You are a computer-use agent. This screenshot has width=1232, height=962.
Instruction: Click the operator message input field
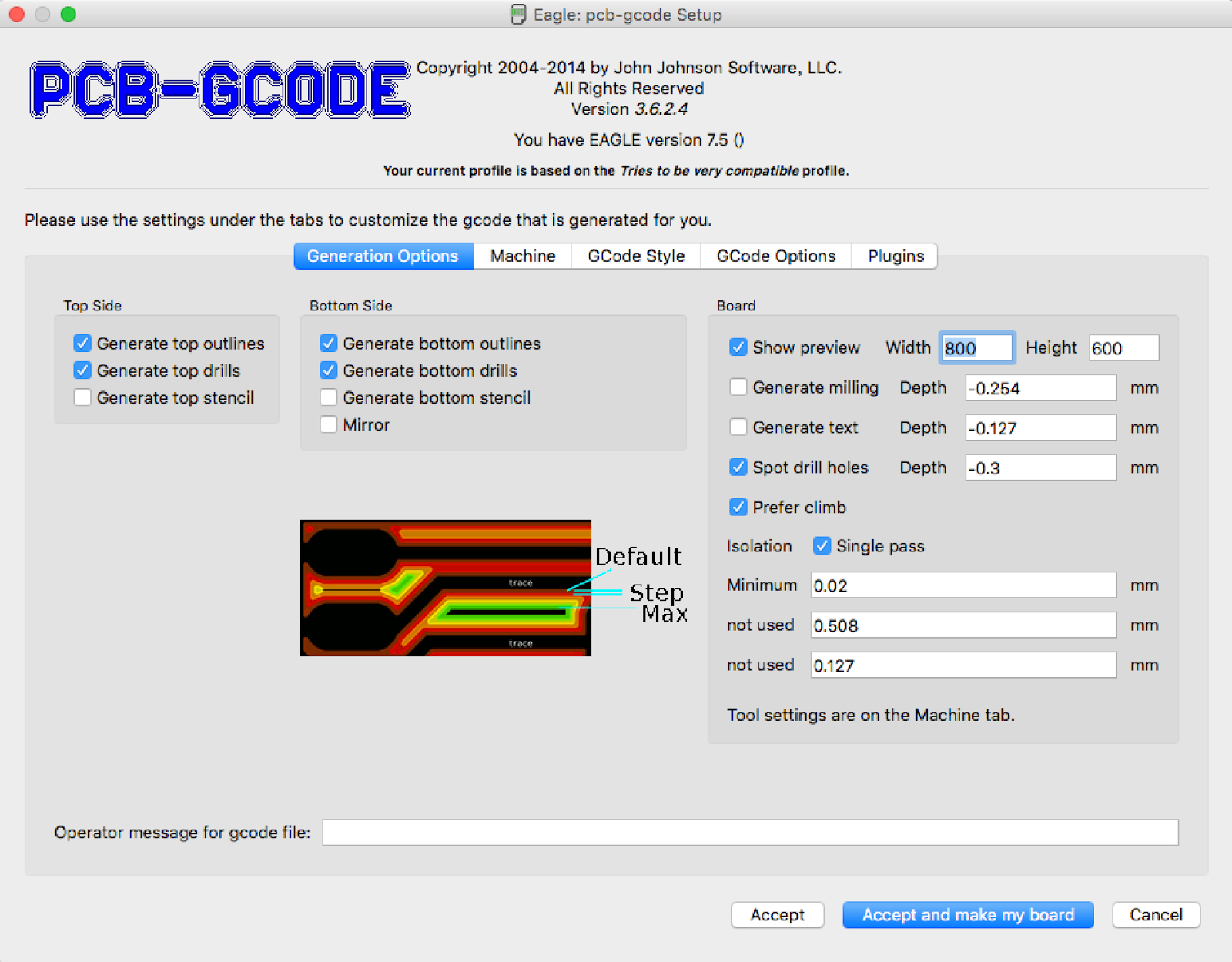pyautogui.click(x=751, y=832)
